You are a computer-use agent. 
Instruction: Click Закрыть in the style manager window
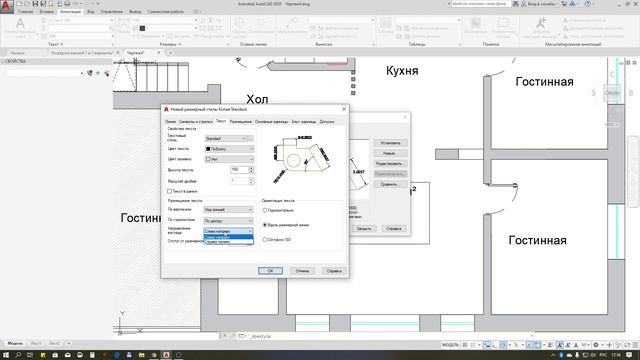point(364,229)
